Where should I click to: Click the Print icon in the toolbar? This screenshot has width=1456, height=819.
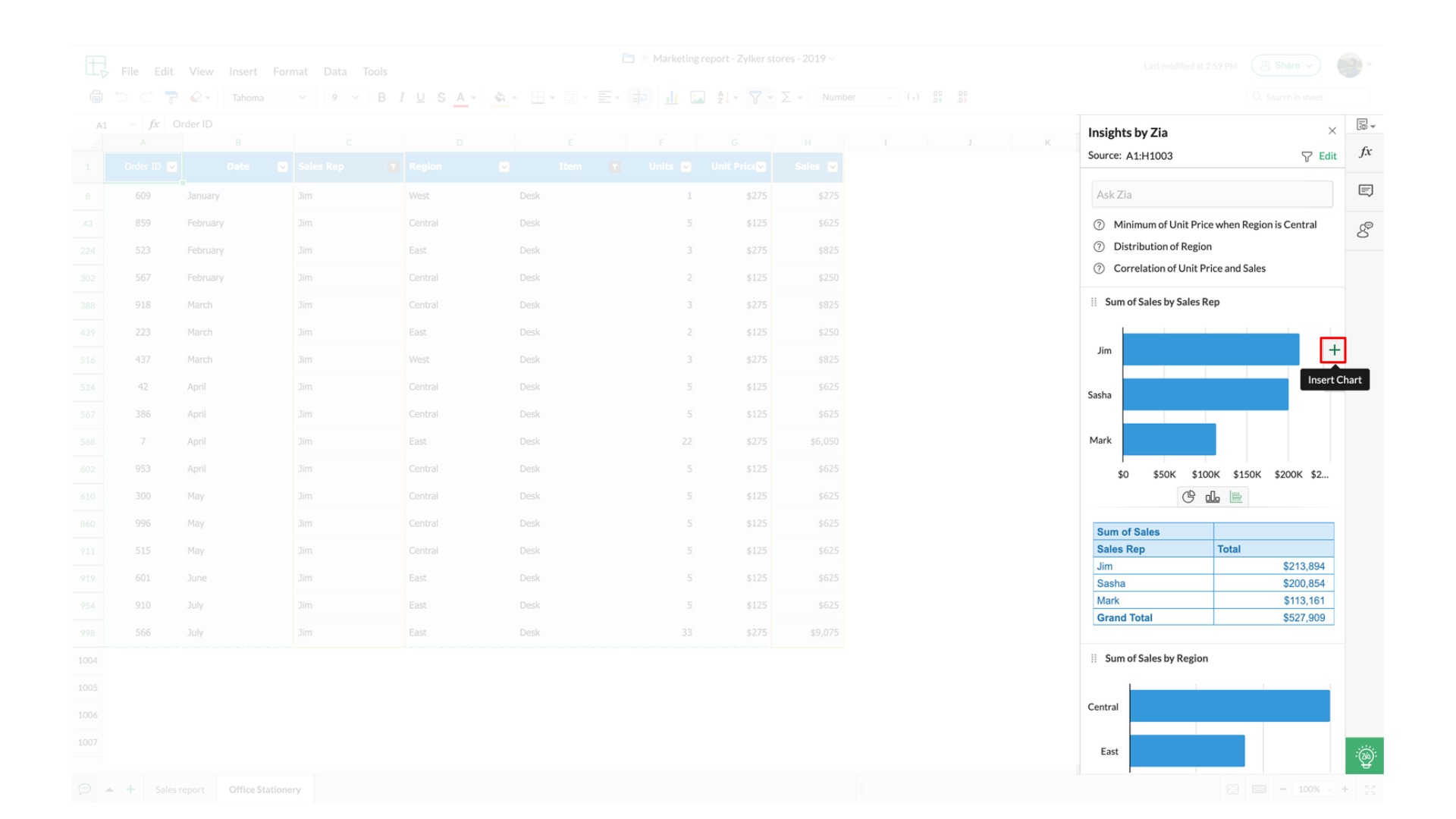(x=96, y=96)
